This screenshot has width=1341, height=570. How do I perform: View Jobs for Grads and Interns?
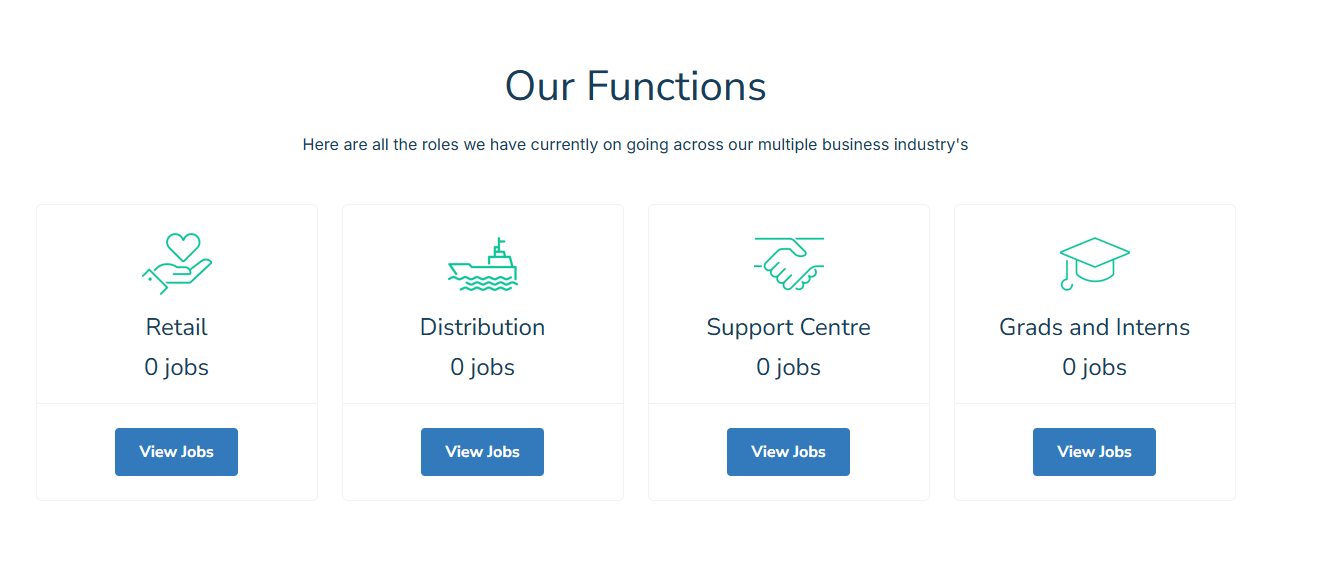[1095, 452]
